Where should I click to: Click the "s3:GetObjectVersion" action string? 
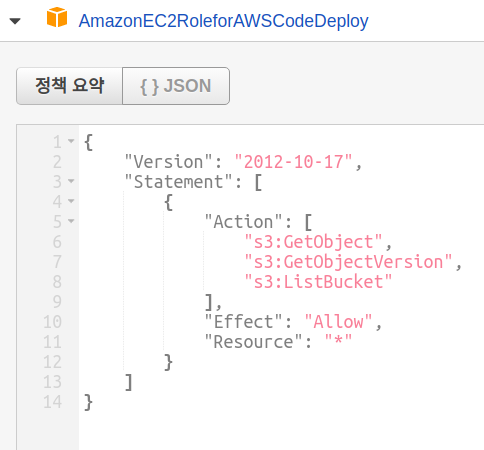pos(348,262)
